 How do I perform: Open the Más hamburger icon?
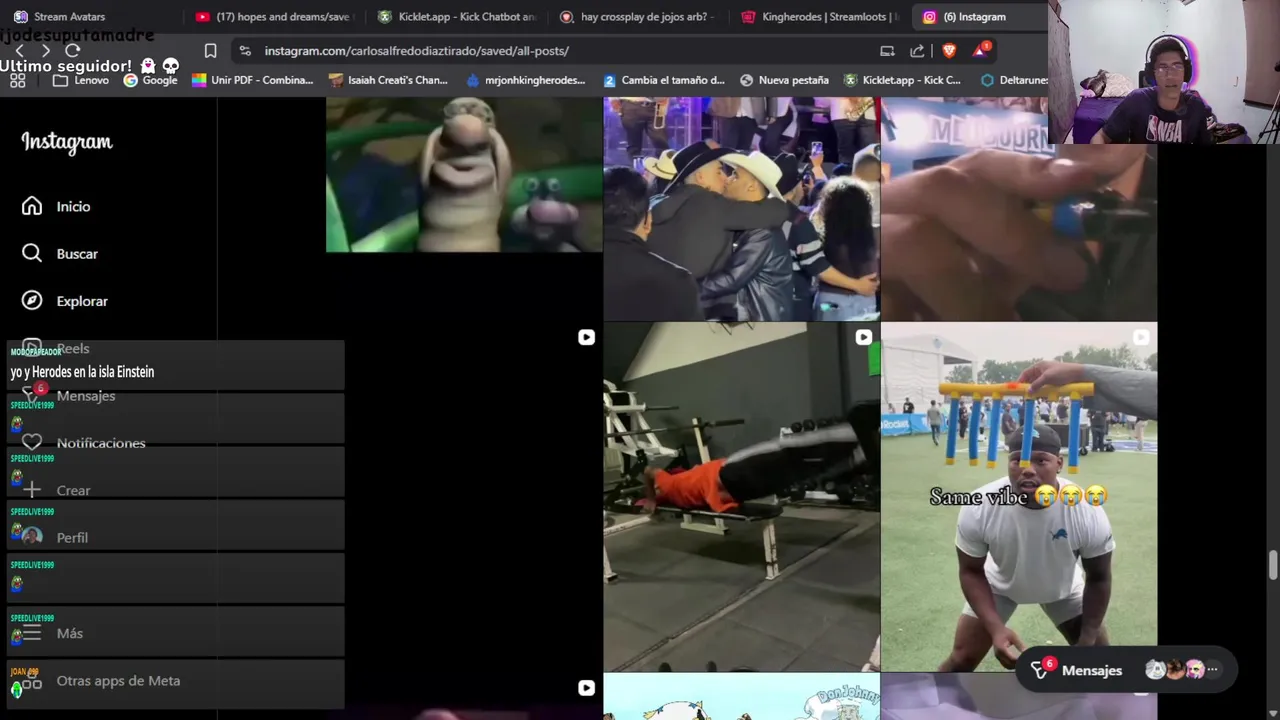[32, 633]
